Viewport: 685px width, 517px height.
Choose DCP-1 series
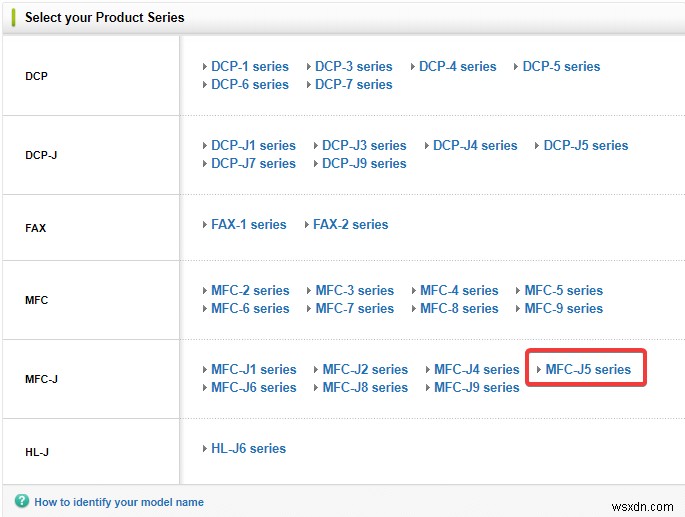249,66
